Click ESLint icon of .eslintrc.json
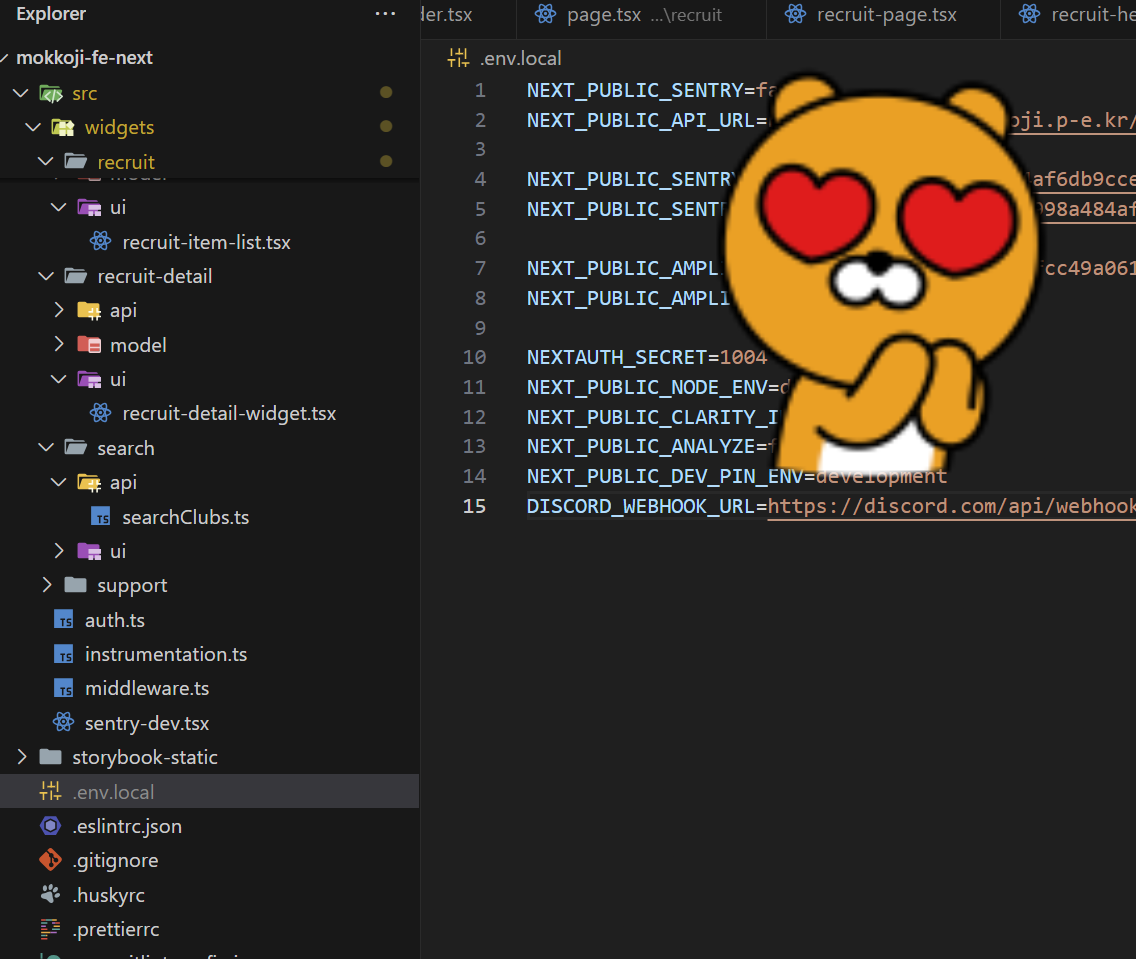 50,826
